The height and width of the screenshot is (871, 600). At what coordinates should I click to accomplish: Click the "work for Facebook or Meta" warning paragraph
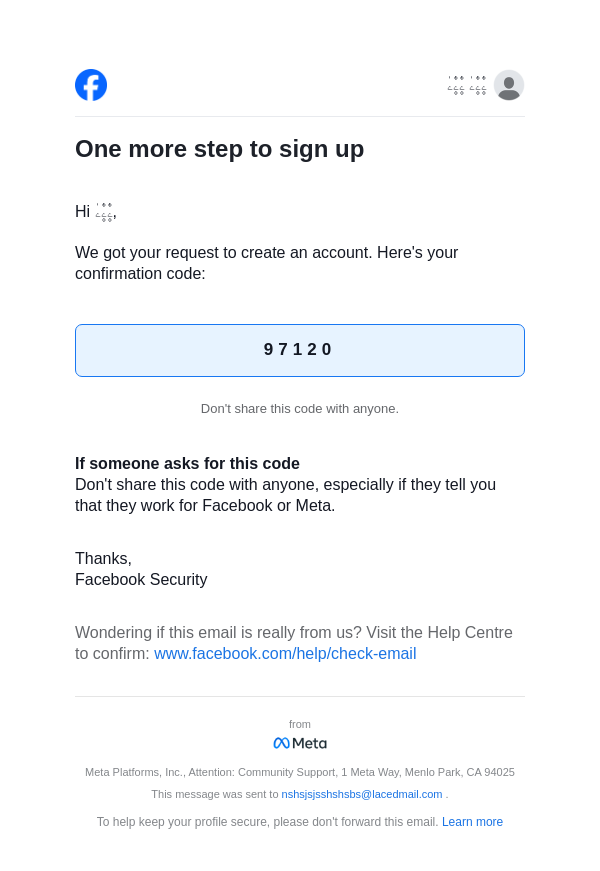285,495
